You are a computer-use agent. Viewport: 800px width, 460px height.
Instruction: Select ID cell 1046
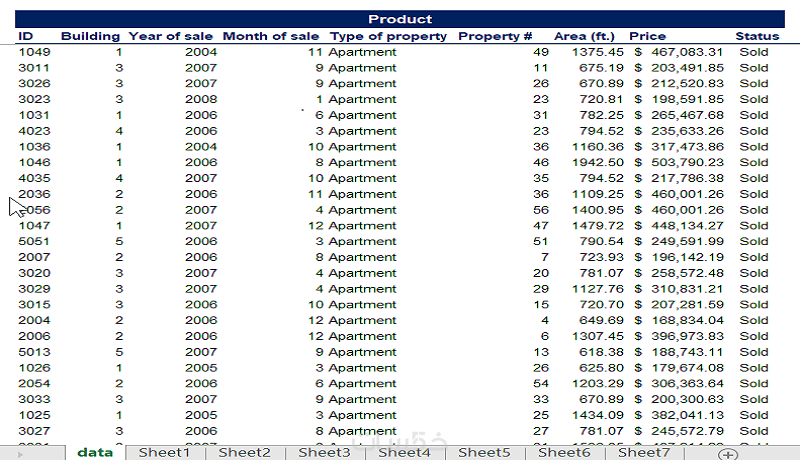[x=34, y=162]
